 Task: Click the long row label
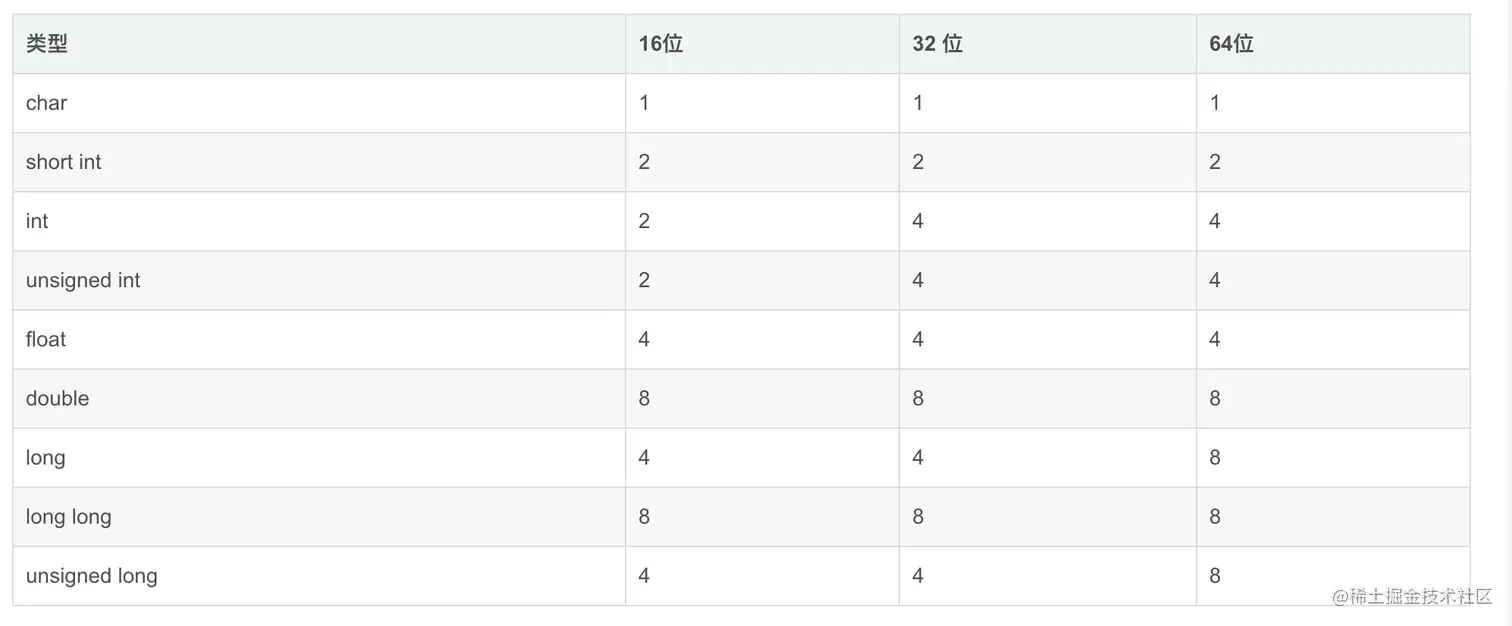46,457
